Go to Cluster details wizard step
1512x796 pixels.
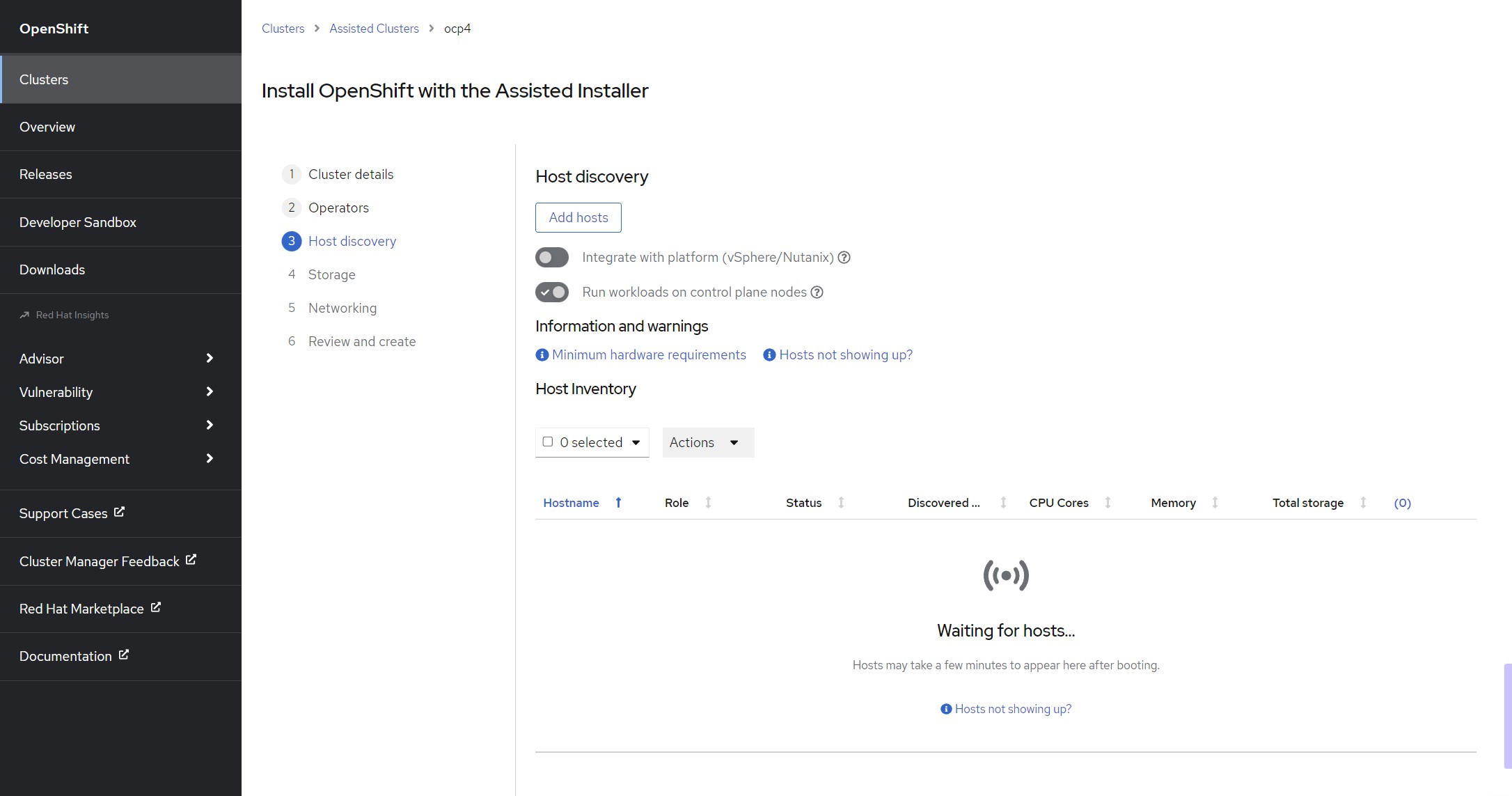tap(351, 174)
